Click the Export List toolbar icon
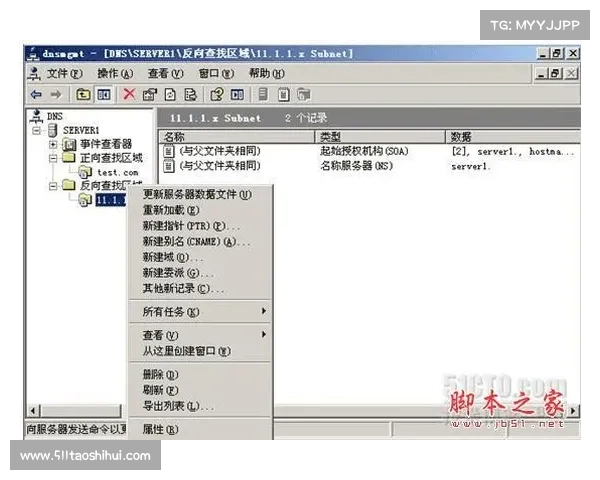Viewport: 600px width, 480px height. (x=191, y=94)
